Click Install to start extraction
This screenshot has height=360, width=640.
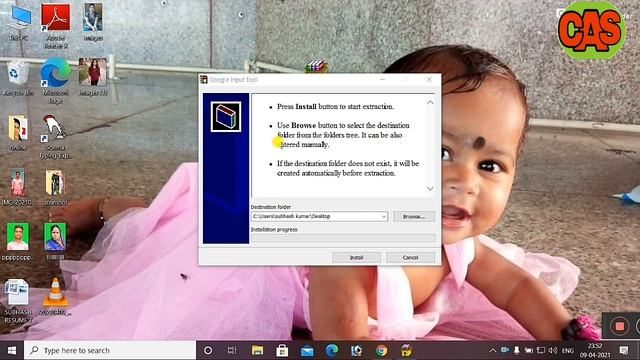(356, 258)
